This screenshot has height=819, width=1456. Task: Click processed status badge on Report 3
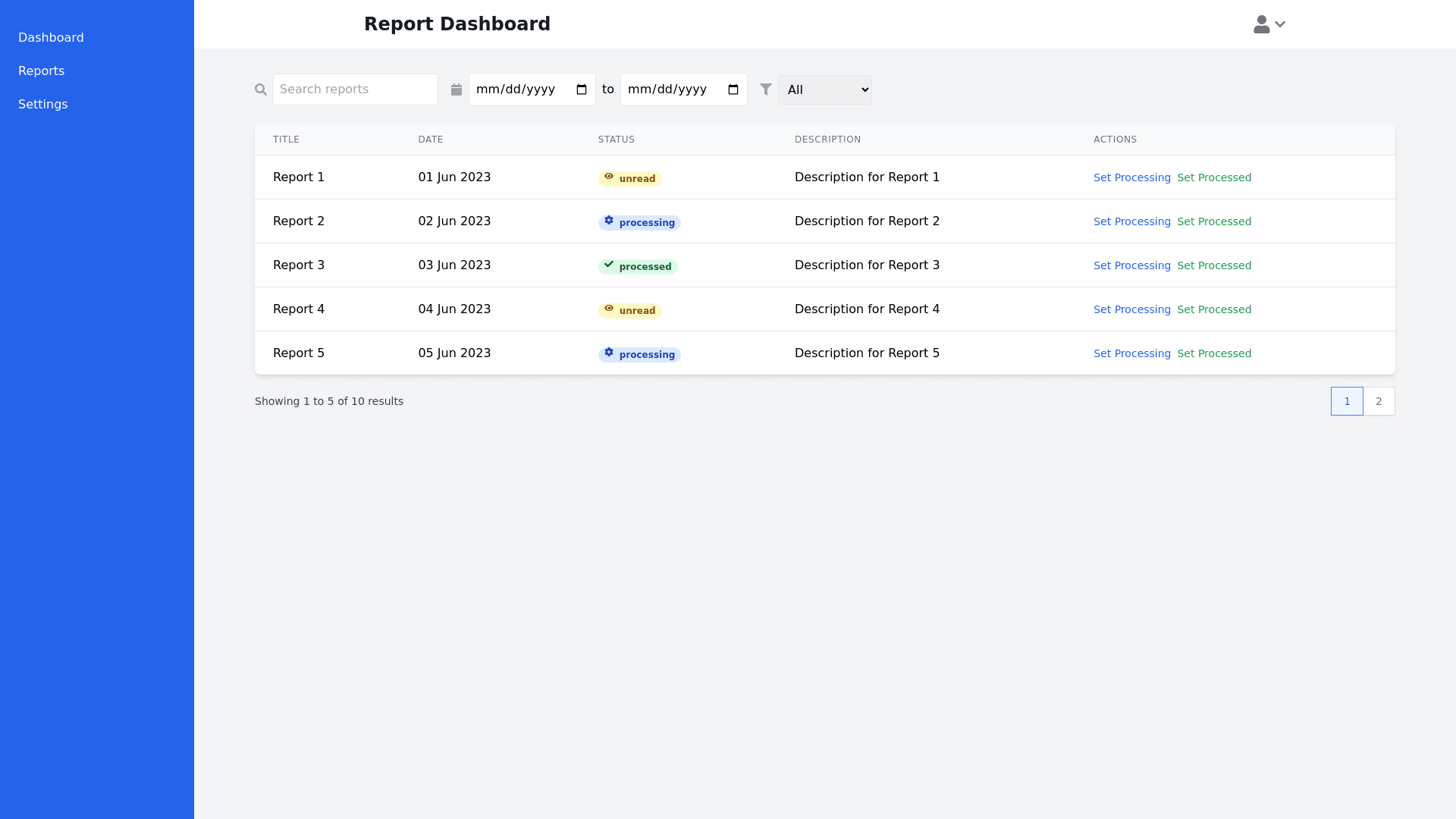(x=638, y=266)
